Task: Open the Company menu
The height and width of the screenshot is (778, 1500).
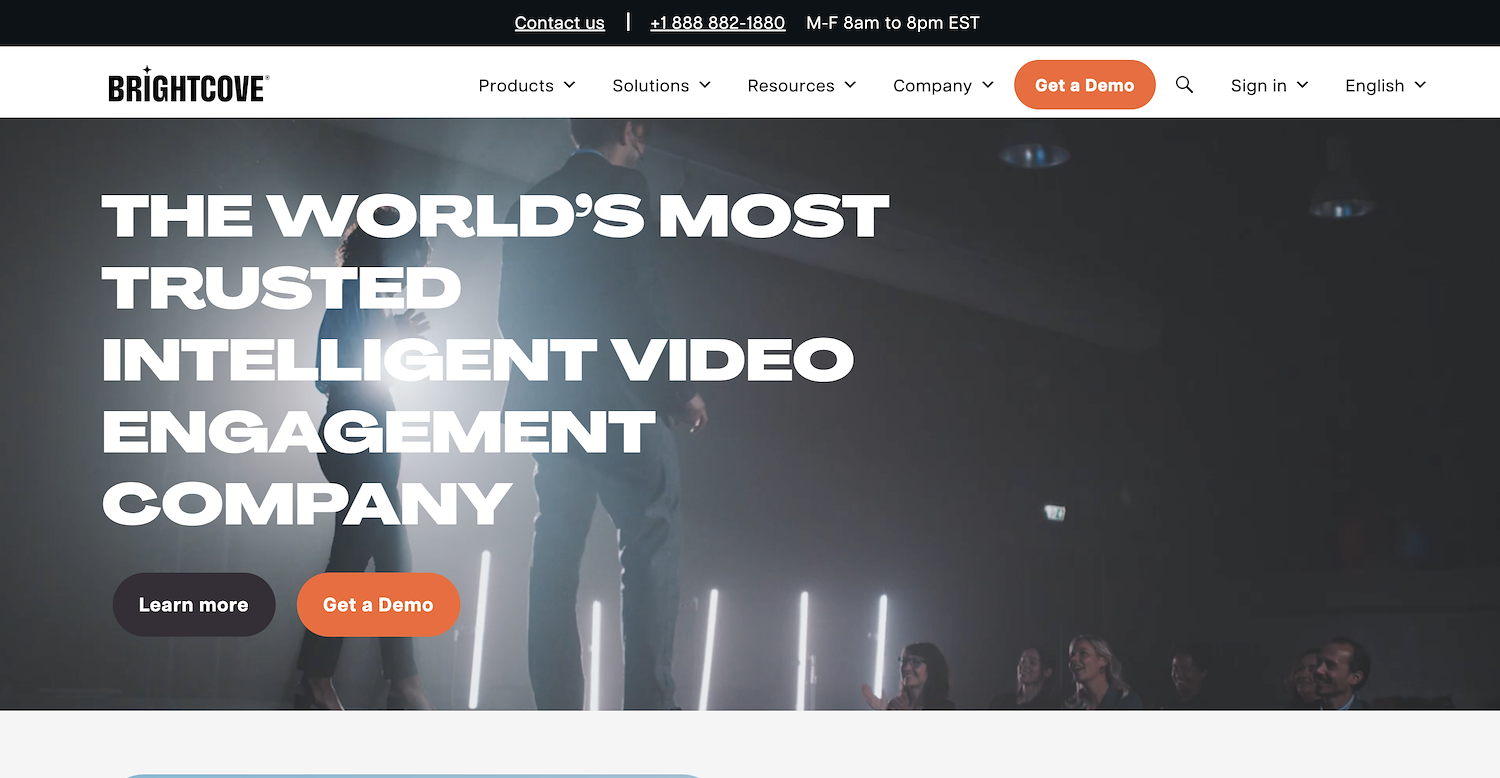Action: [943, 86]
